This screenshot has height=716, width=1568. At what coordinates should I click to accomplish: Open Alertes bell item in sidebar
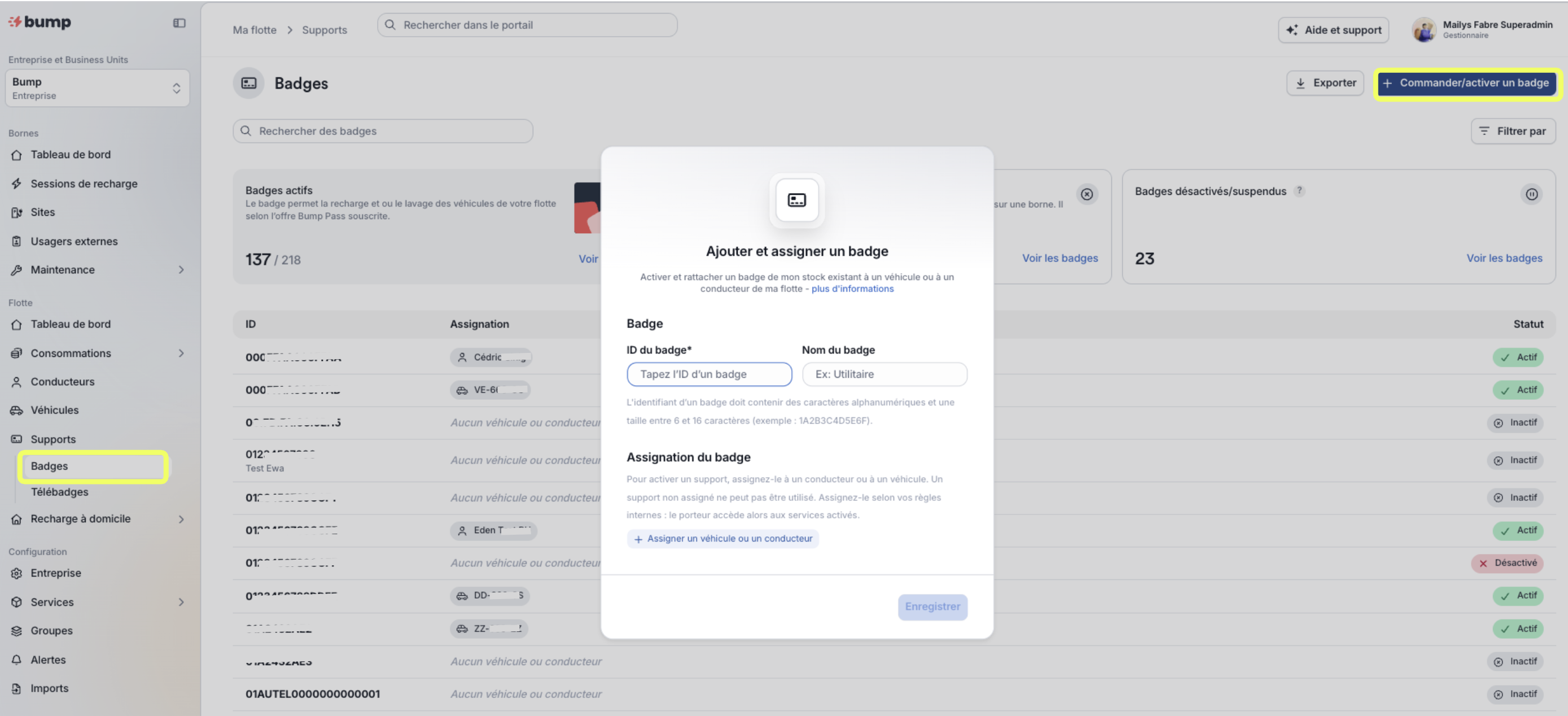[x=48, y=660]
